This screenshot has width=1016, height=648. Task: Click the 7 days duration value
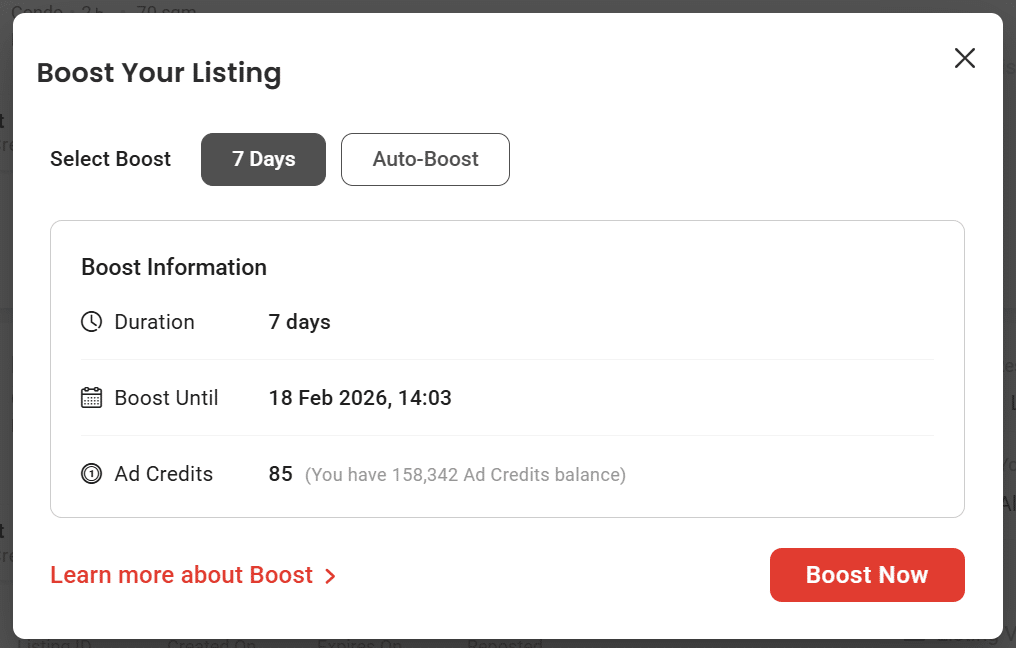[299, 322]
